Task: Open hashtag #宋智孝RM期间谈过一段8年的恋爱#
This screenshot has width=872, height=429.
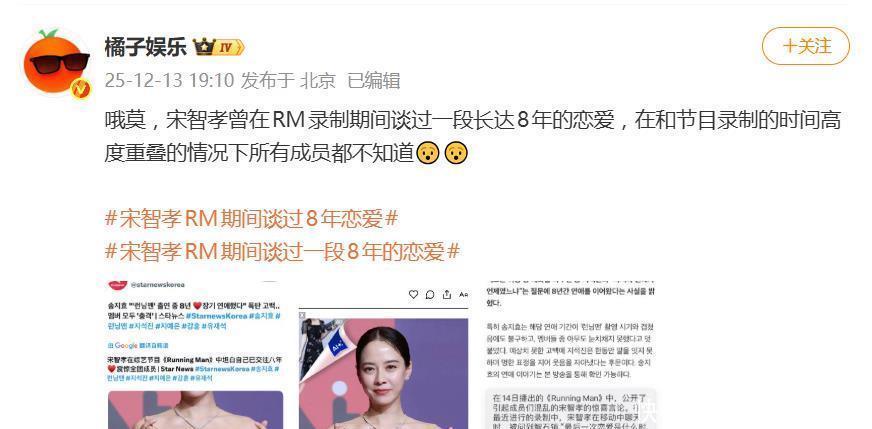Action: click(x=282, y=252)
